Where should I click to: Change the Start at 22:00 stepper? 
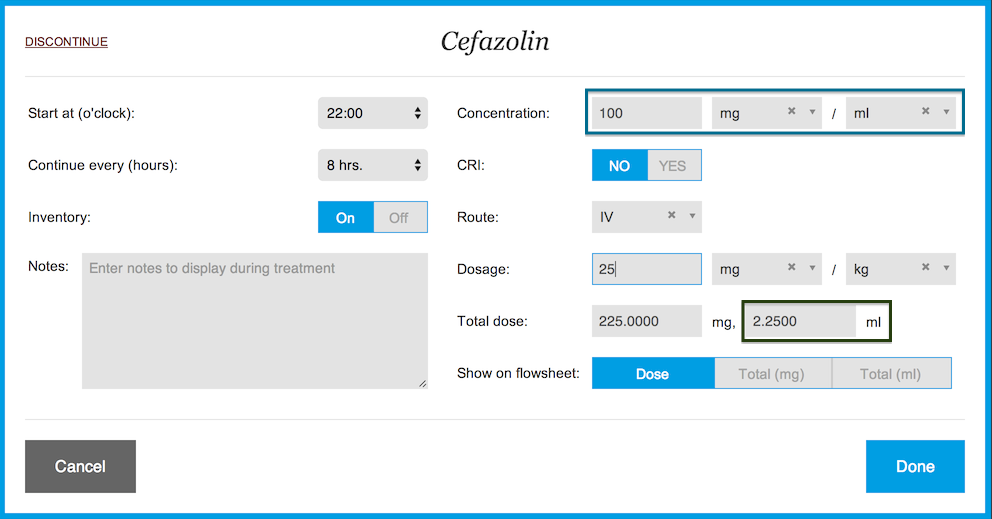pyautogui.click(x=373, y=113)
